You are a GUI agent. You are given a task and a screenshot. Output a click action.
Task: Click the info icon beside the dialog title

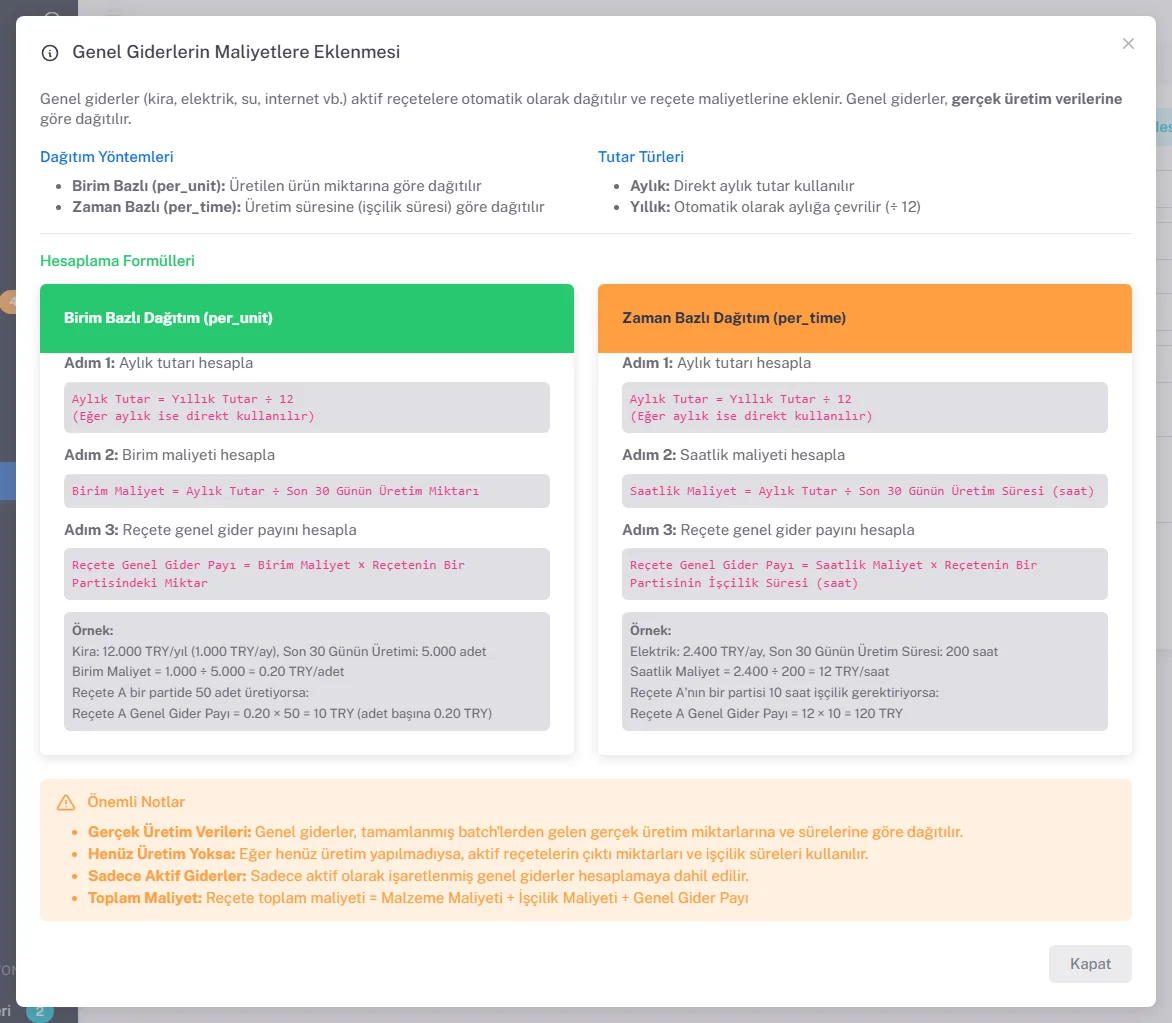coord(50,53)
